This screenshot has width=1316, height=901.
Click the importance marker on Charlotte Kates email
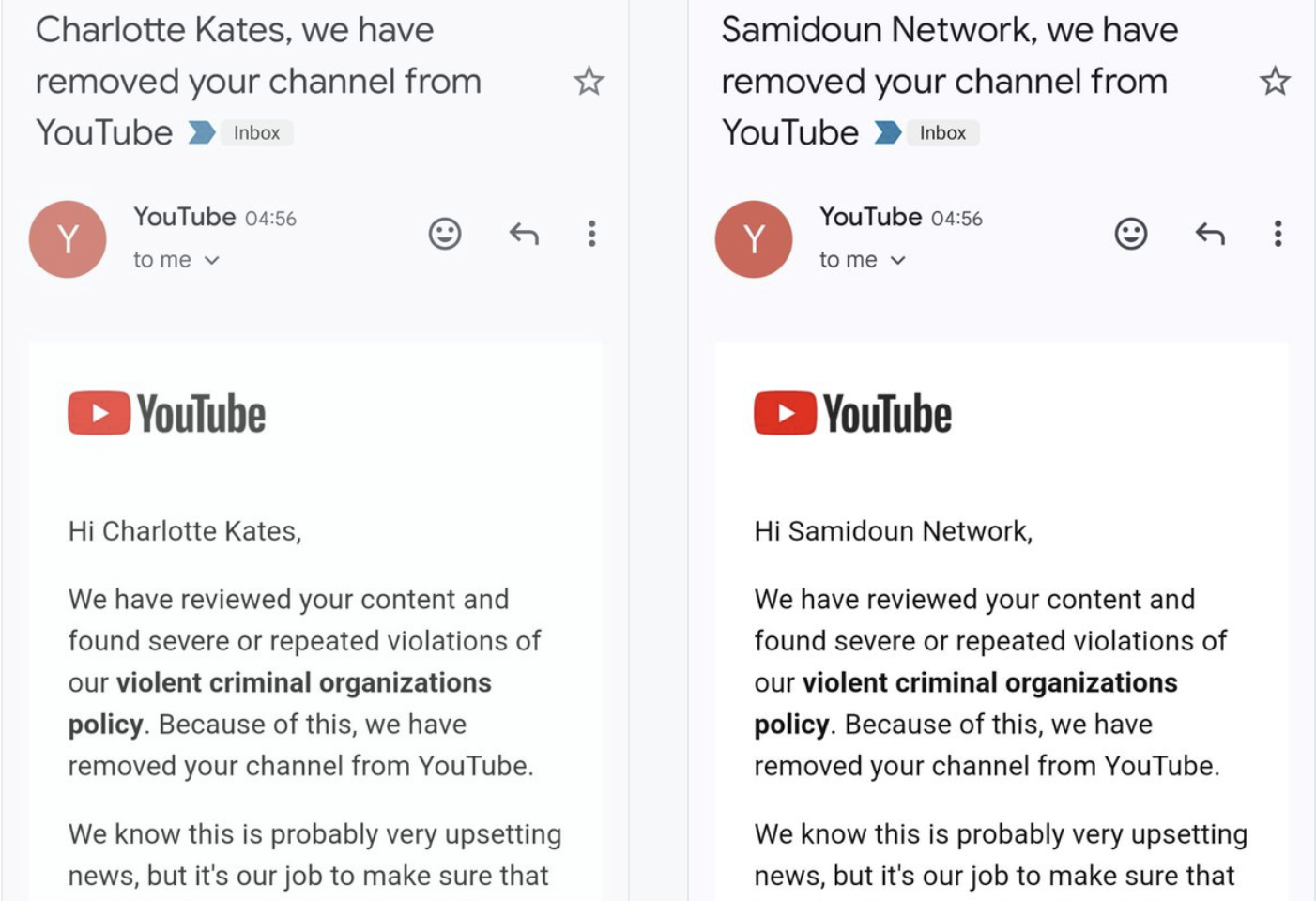click(202, 133)
